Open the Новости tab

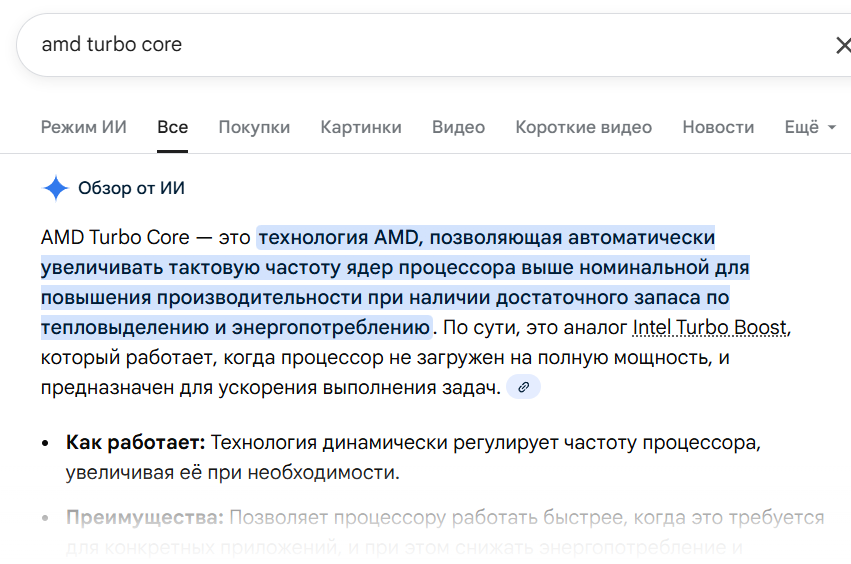pos(718,127)
